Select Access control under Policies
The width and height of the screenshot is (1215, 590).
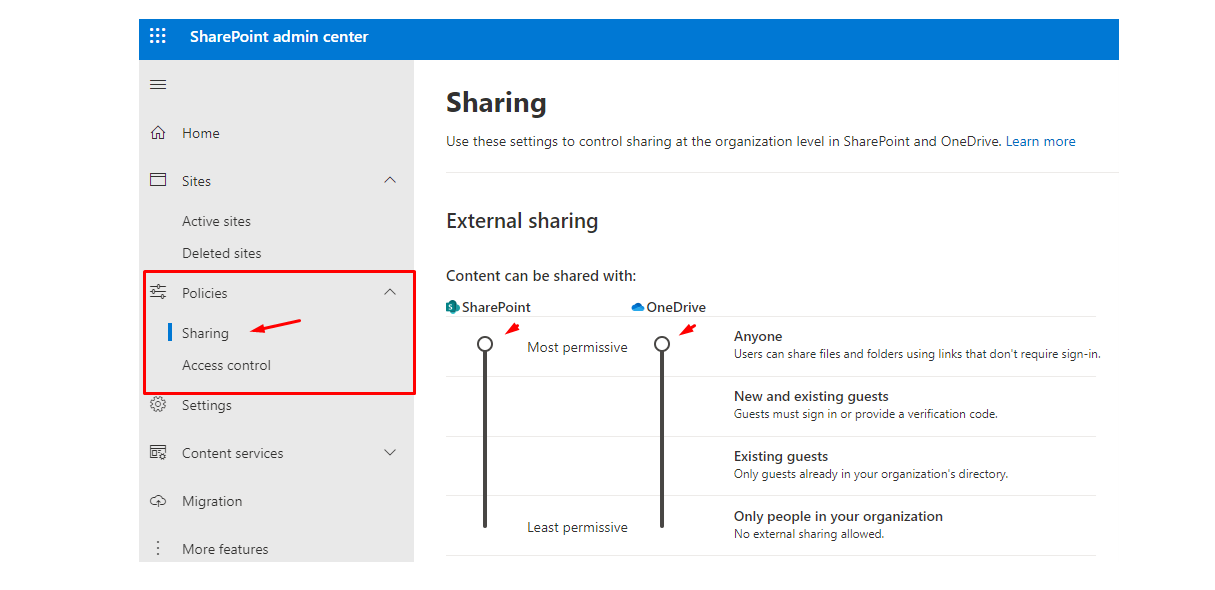tap(226, 365)
